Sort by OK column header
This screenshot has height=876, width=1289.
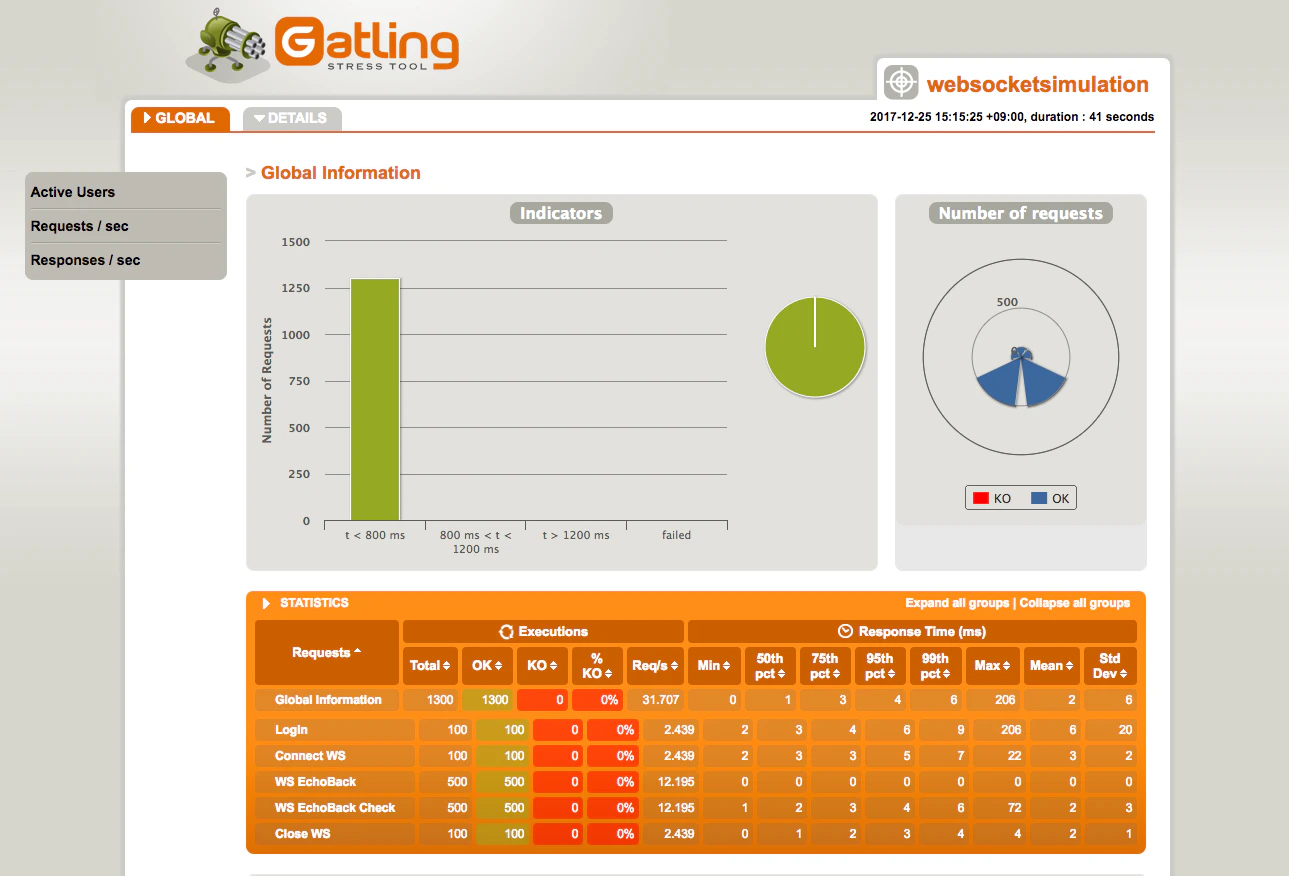[x=486, y=666]
